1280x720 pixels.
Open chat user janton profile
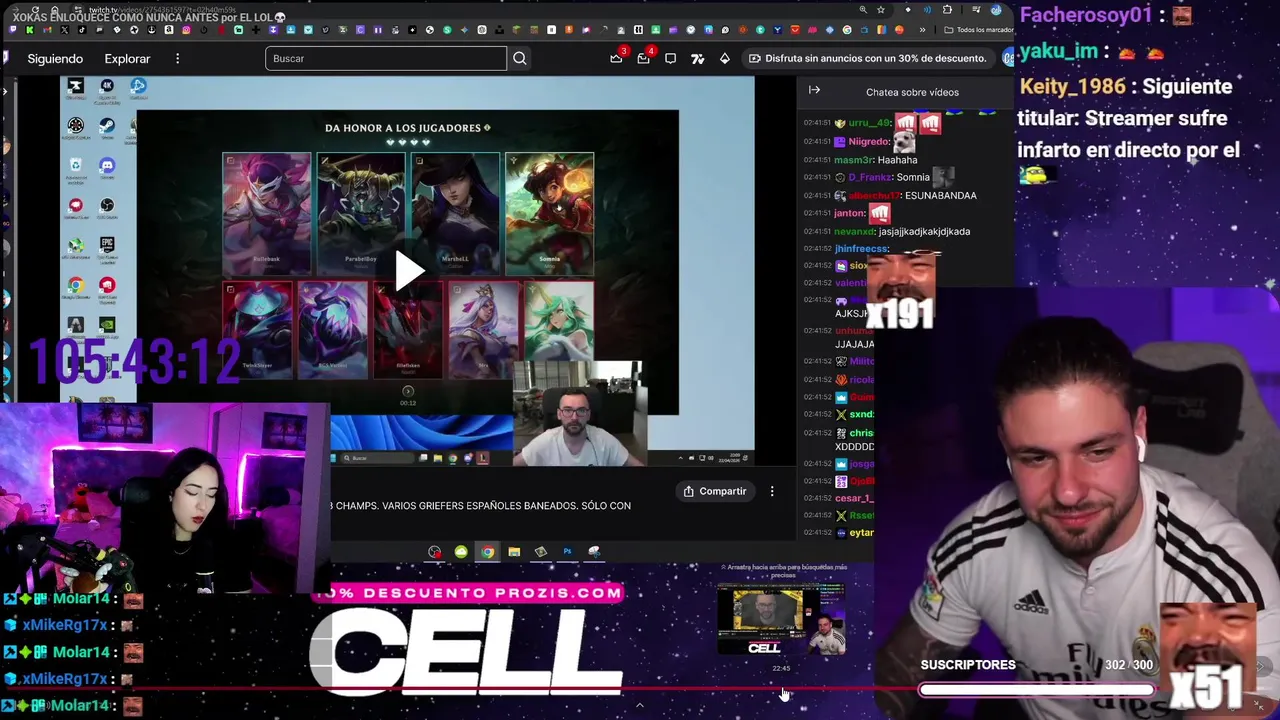tap(849, 213)
